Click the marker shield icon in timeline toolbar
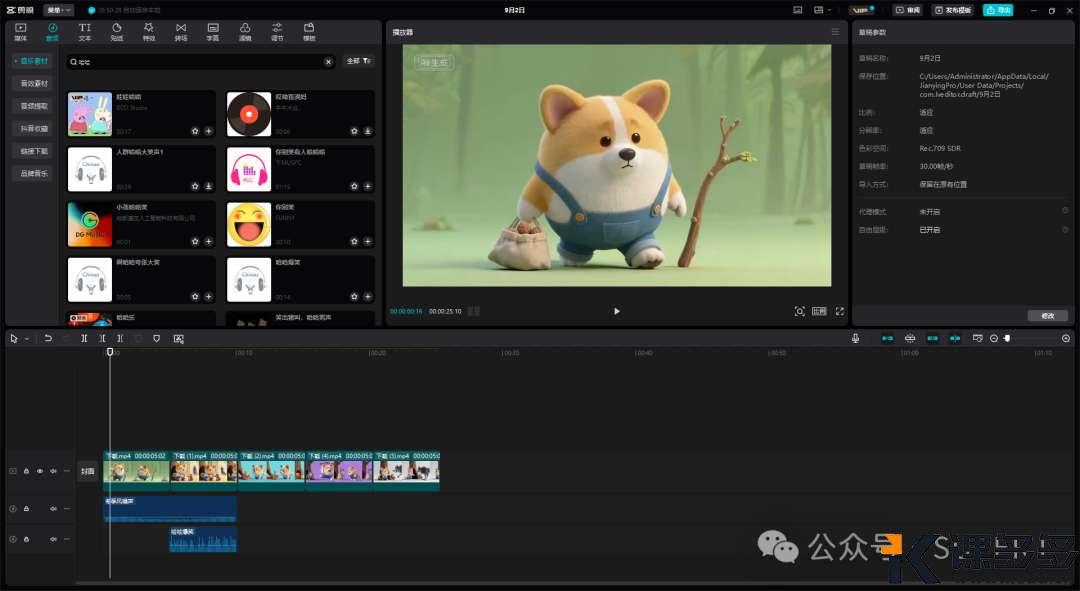The height and width of the screenshot is (591, 1080). (157, 339)
